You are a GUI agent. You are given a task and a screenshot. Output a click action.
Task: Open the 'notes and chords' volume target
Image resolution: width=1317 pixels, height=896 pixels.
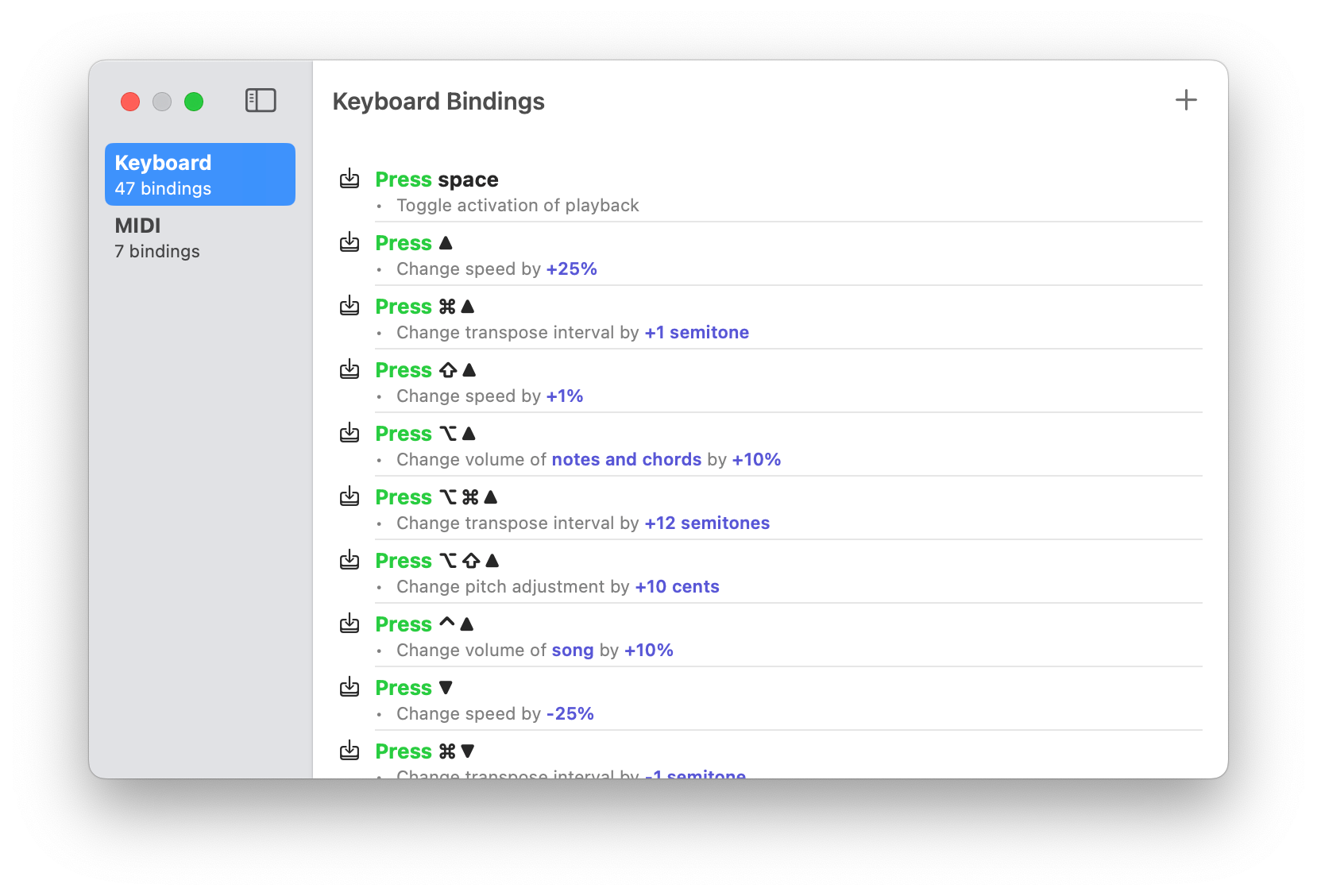click(626, 460)
